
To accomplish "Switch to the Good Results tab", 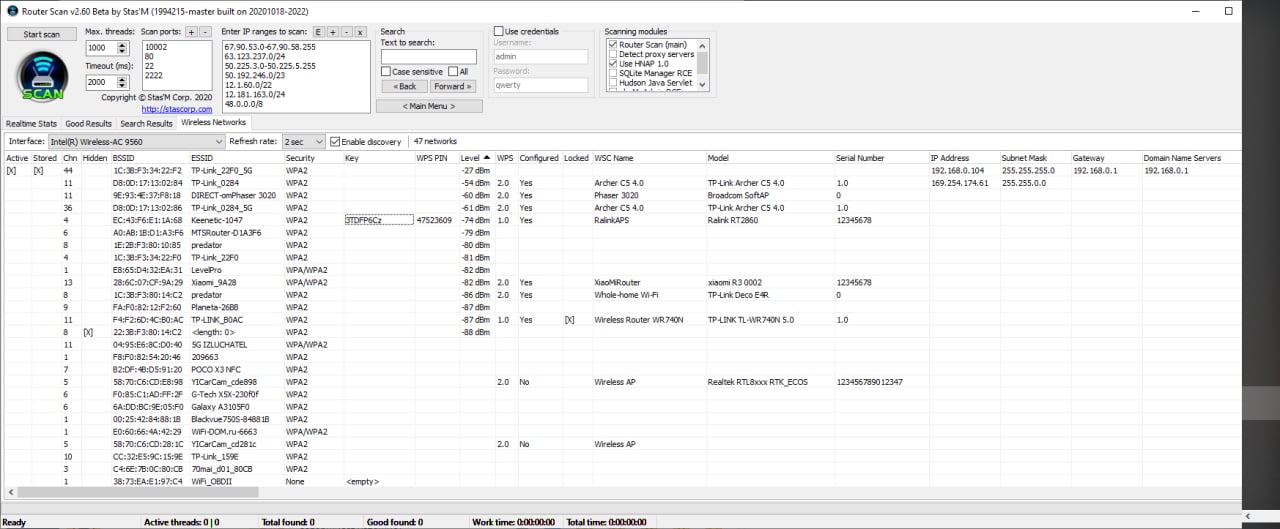I will (x=88, y=124).
